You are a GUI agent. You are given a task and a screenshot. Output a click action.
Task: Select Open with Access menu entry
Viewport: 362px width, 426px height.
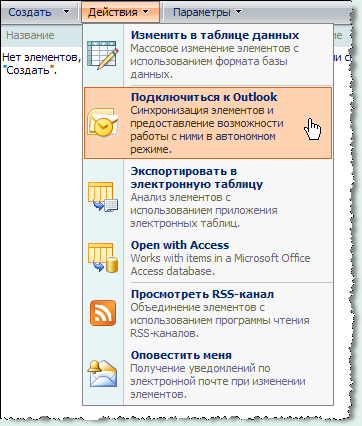[x=208, y=258]
